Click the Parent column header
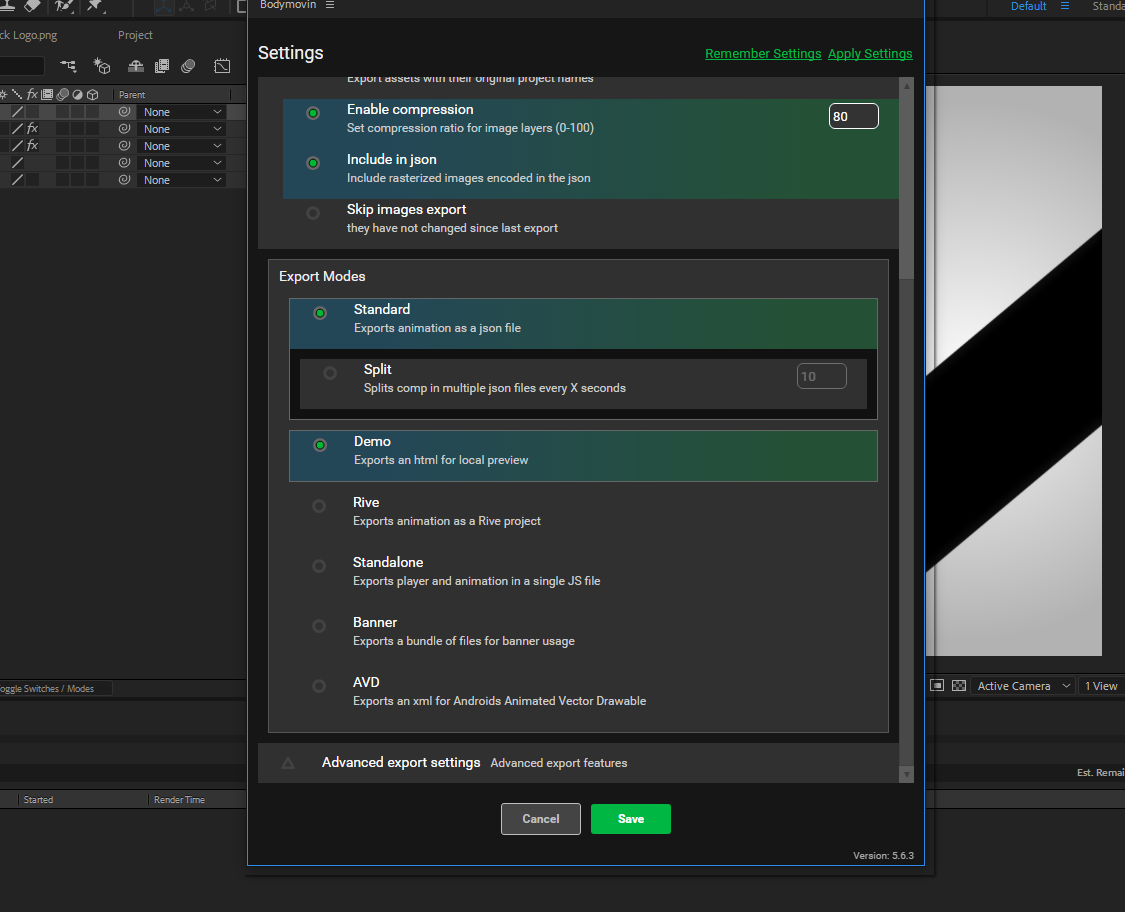This screenshot has height=912, width=1125. (x=132, y=95)
